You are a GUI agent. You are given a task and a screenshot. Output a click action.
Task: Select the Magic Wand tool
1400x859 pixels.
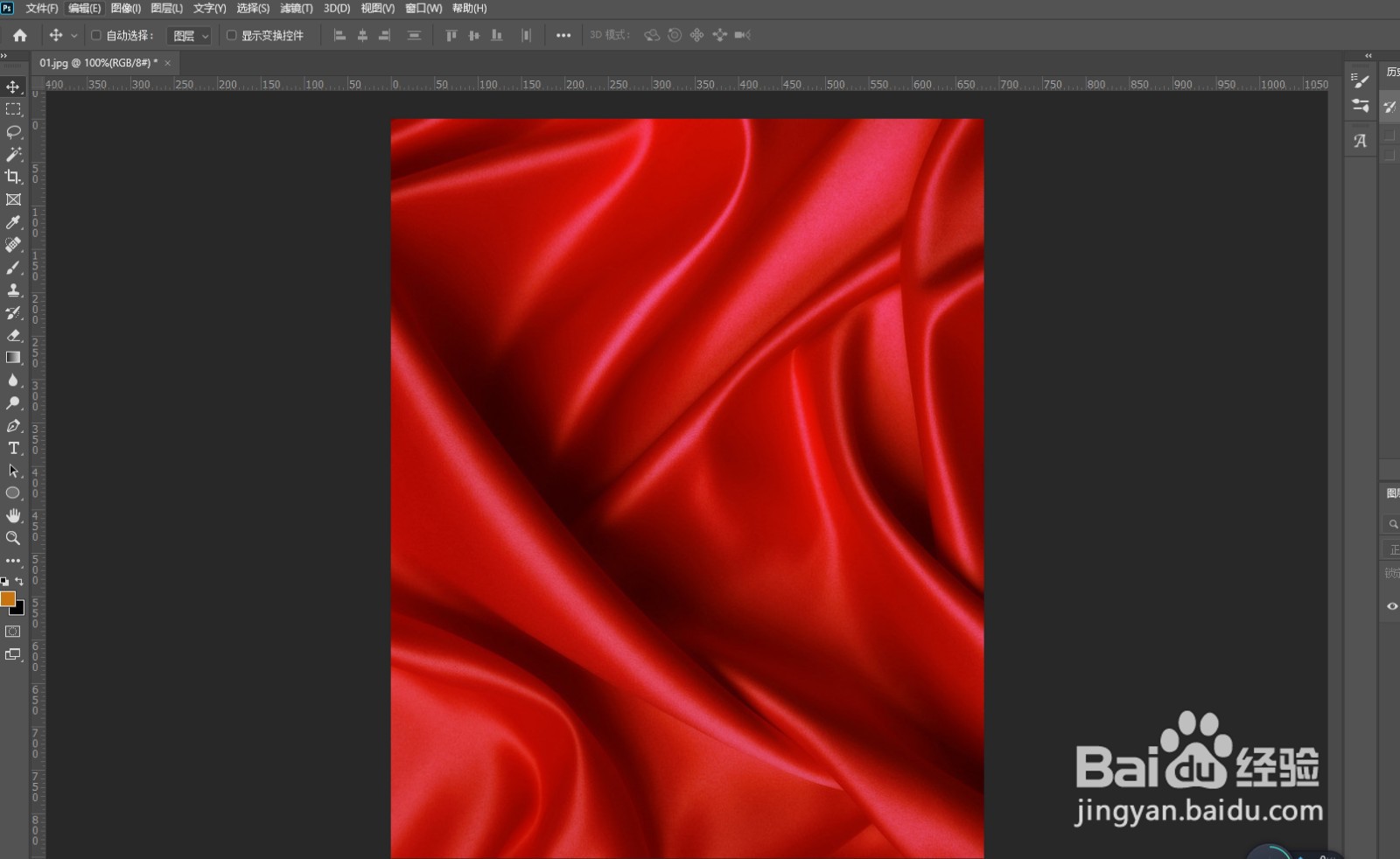[x=13, y=155]
